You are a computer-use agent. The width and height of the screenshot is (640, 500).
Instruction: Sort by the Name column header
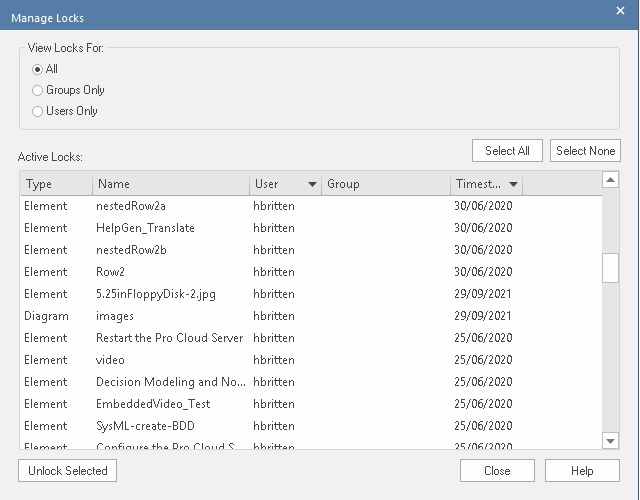pyautogui.click(x=170, y=184)
